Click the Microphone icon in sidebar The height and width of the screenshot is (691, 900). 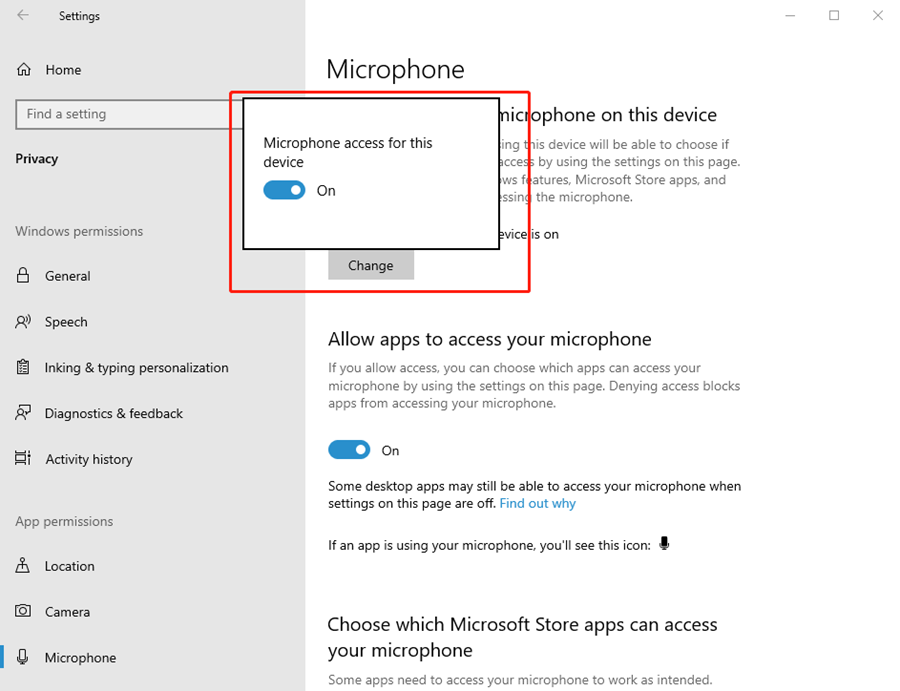point(22,657)
